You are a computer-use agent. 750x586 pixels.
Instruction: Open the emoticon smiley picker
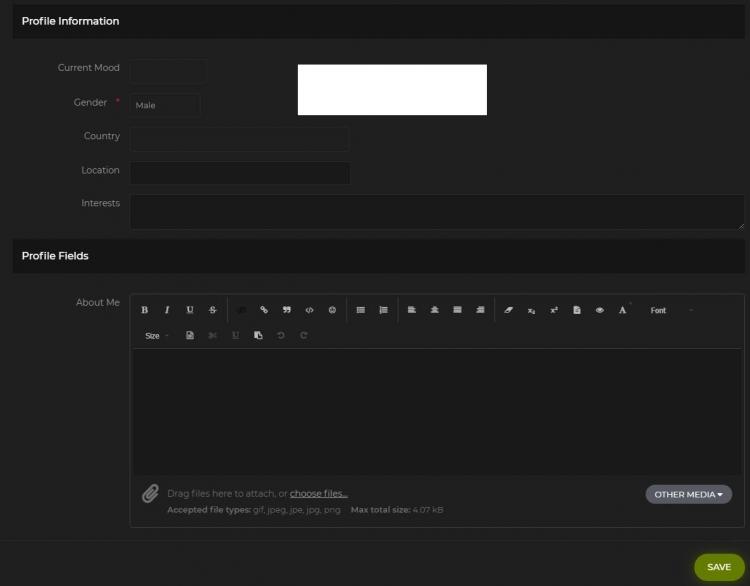(332, 310)
